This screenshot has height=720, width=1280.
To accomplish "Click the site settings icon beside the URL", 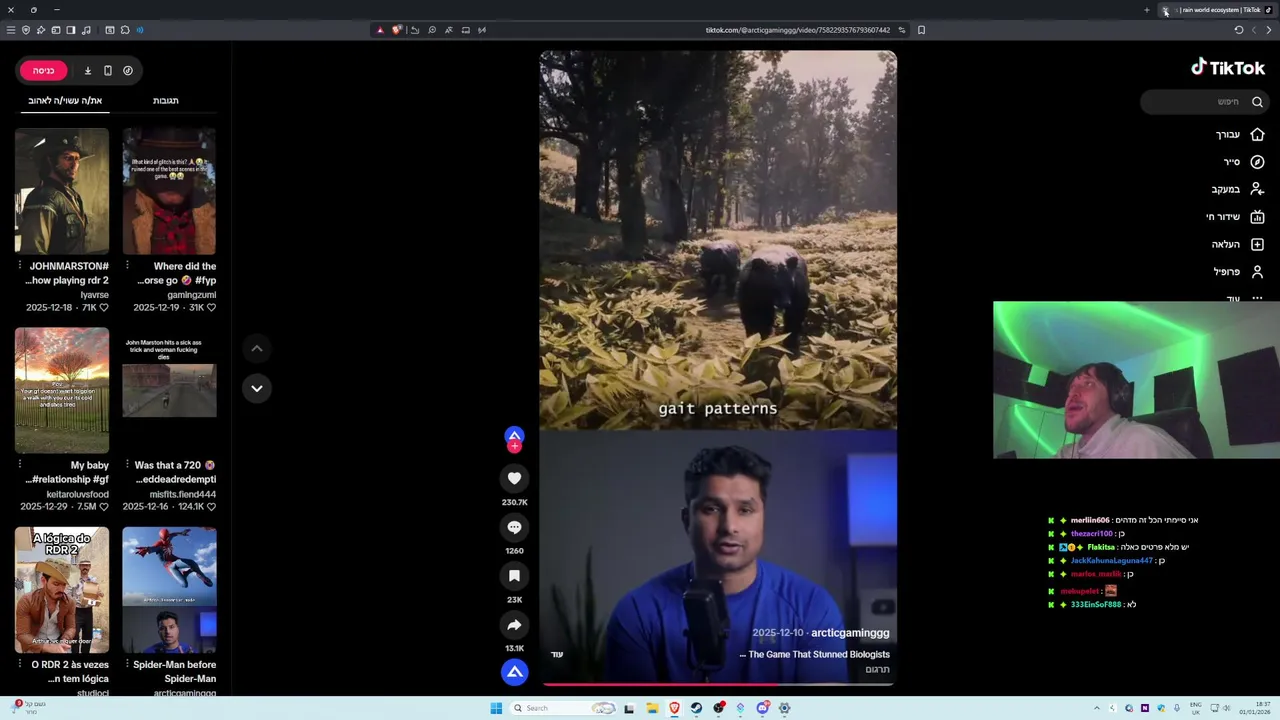I will click(901, 30).
